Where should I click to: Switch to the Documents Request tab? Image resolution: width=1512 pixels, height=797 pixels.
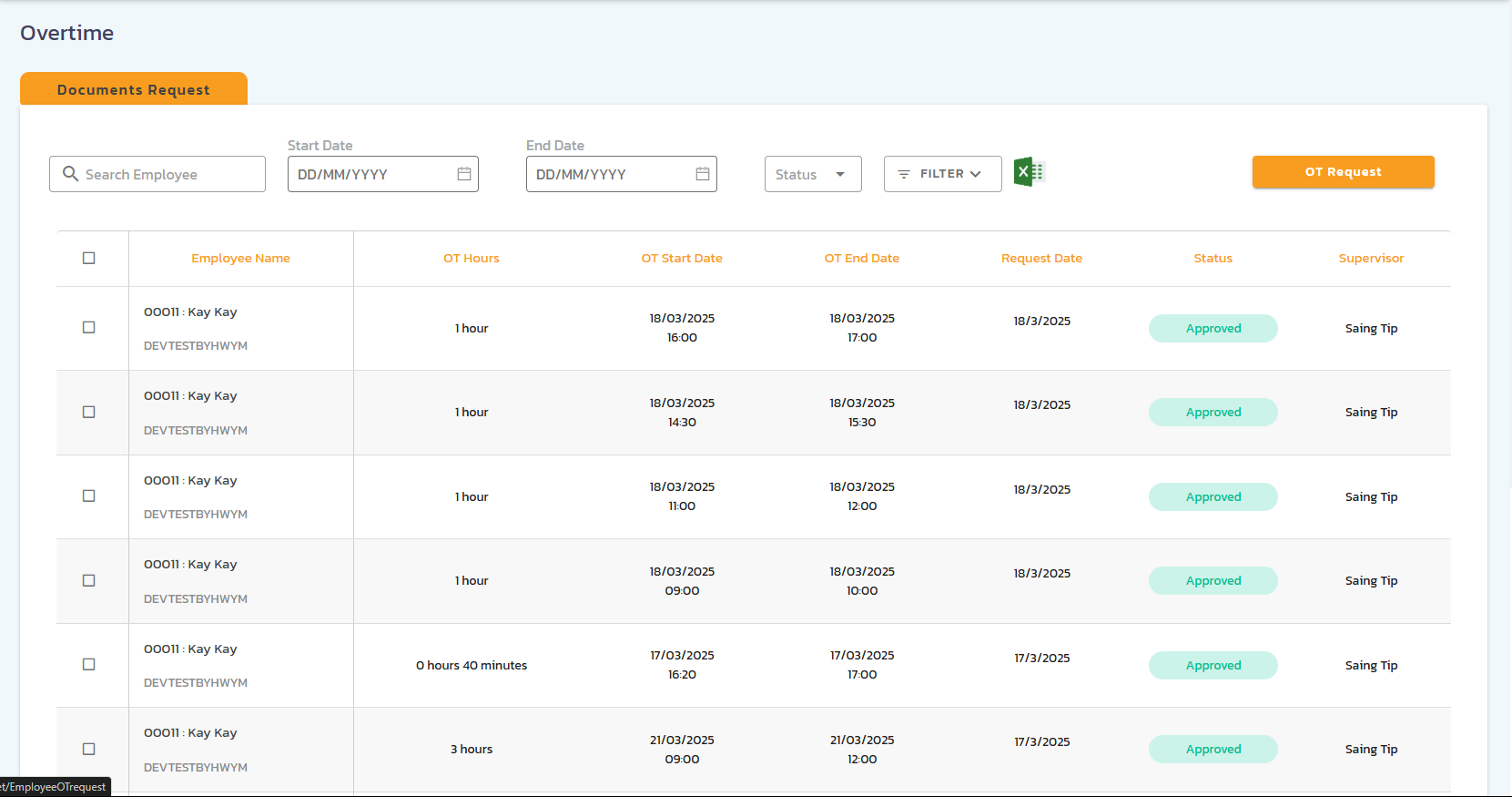pos(134,89)
